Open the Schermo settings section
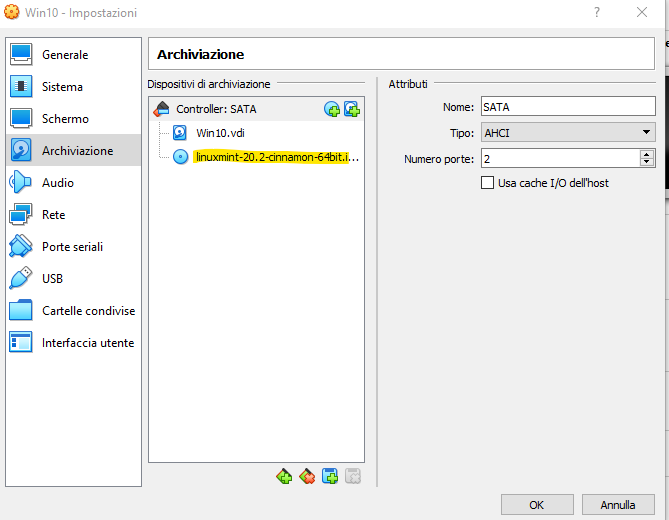Image resolution: width=669 pixels, height=520 pixels. (x=73, y=119)
